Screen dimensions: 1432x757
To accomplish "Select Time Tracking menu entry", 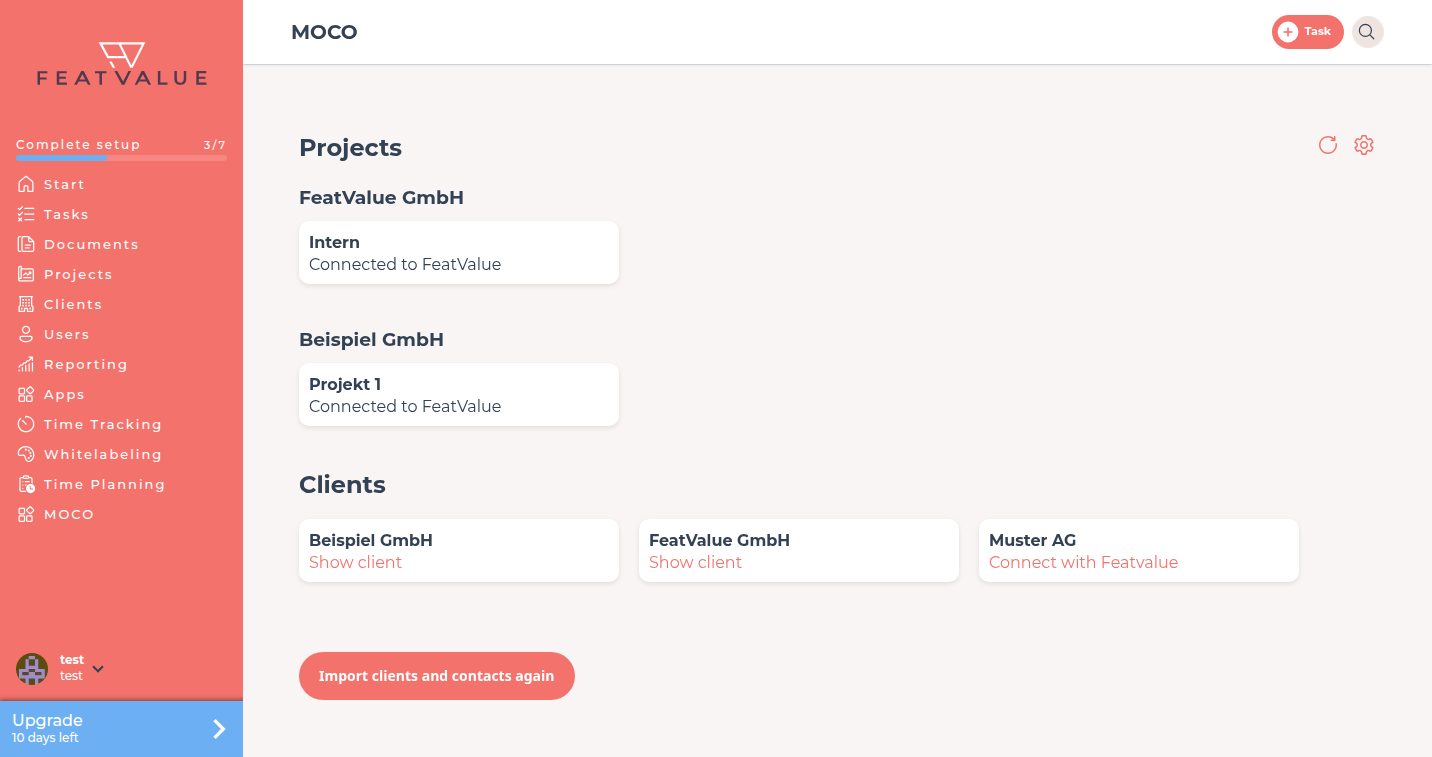I will click(103, 424).
